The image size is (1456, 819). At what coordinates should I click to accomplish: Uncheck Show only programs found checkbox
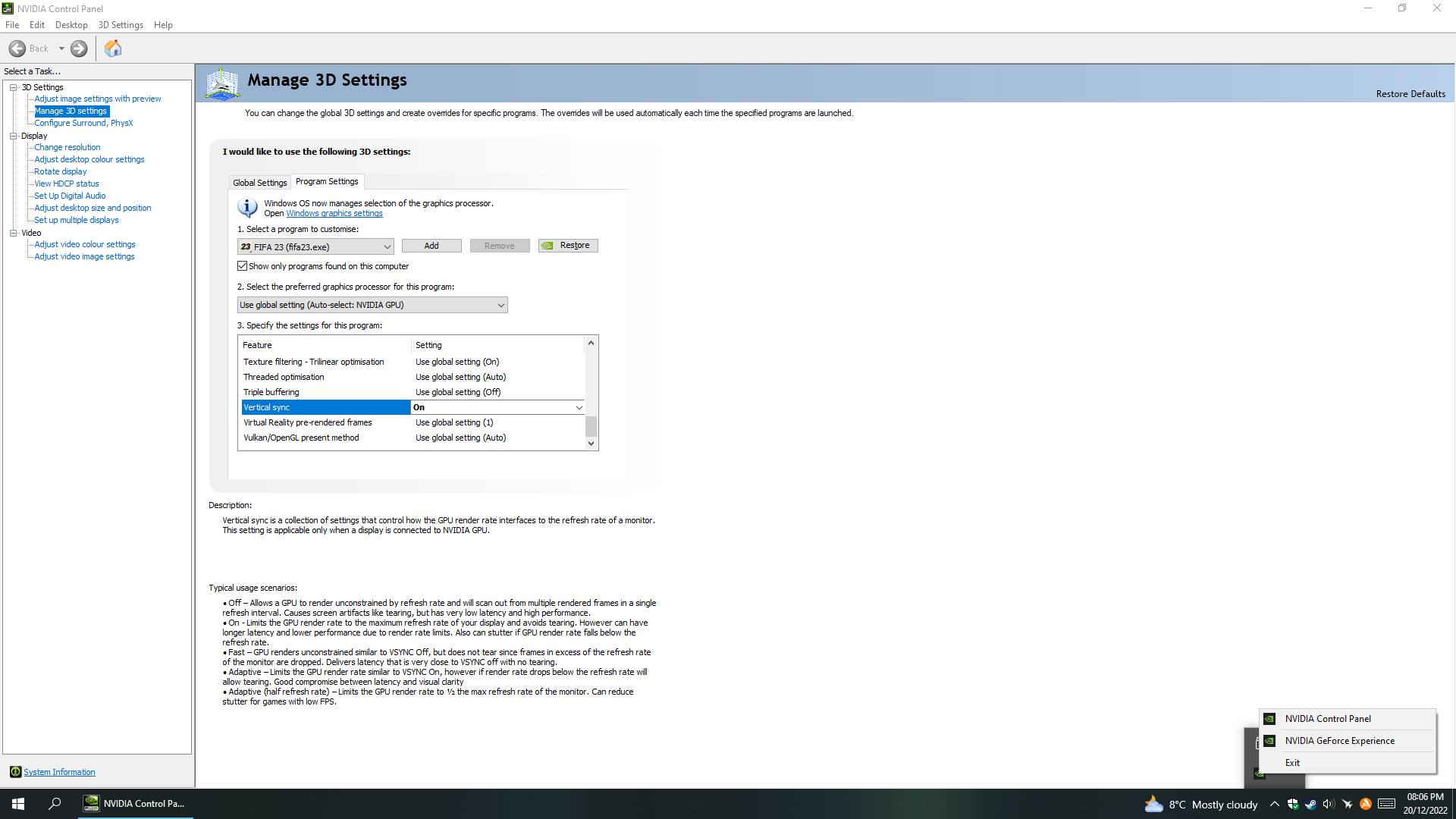(x=243, y=266)
